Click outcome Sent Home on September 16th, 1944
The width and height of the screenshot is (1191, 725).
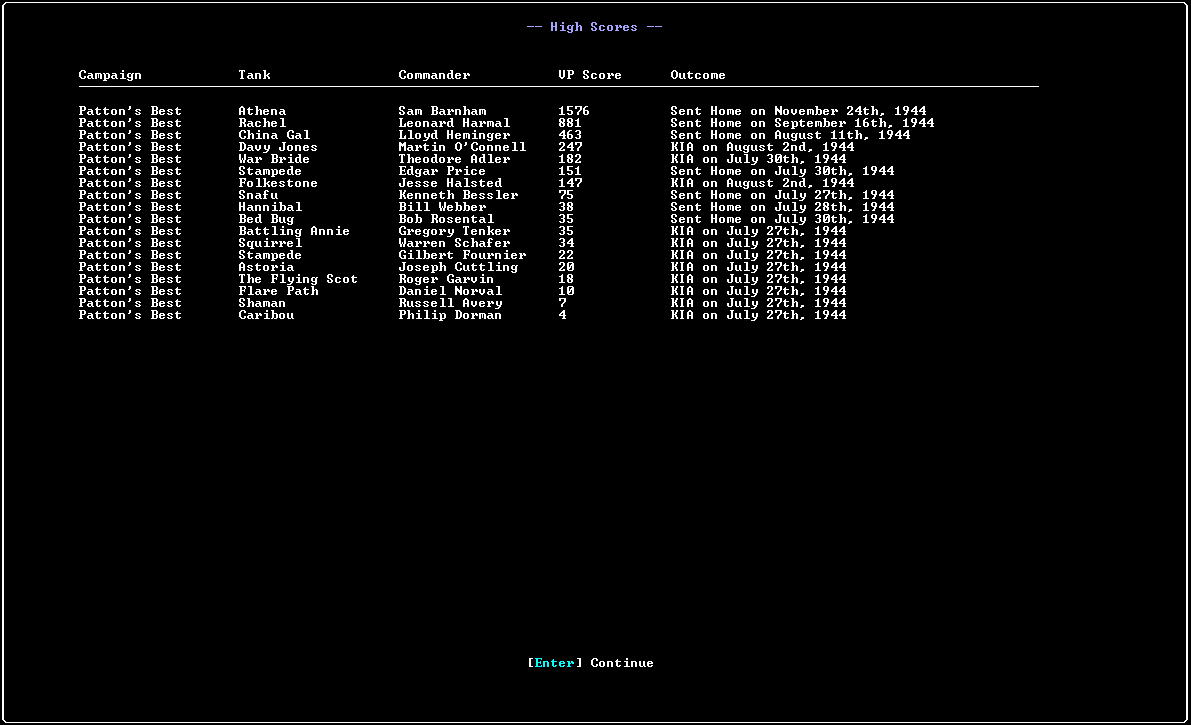pyautogui.click(x=802, y=123)
